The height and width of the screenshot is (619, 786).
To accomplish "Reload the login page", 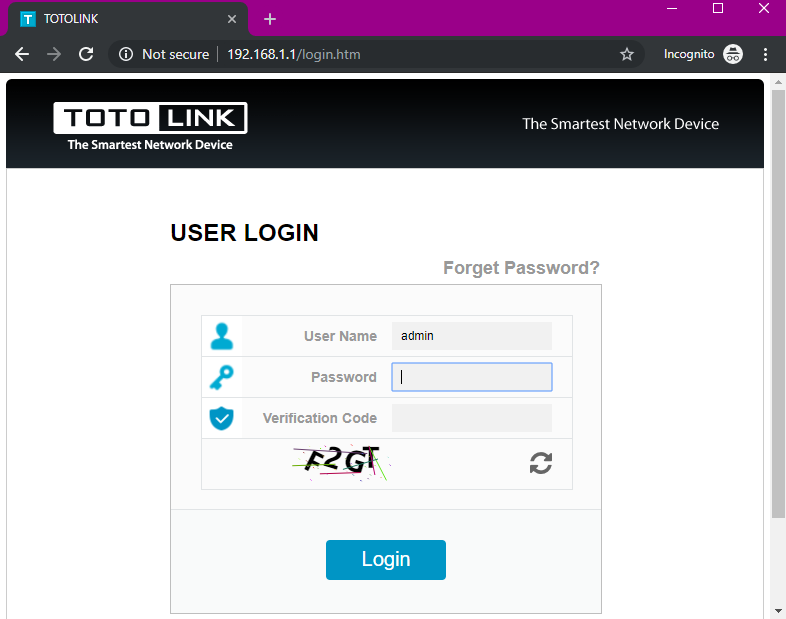I will (86, 54).
